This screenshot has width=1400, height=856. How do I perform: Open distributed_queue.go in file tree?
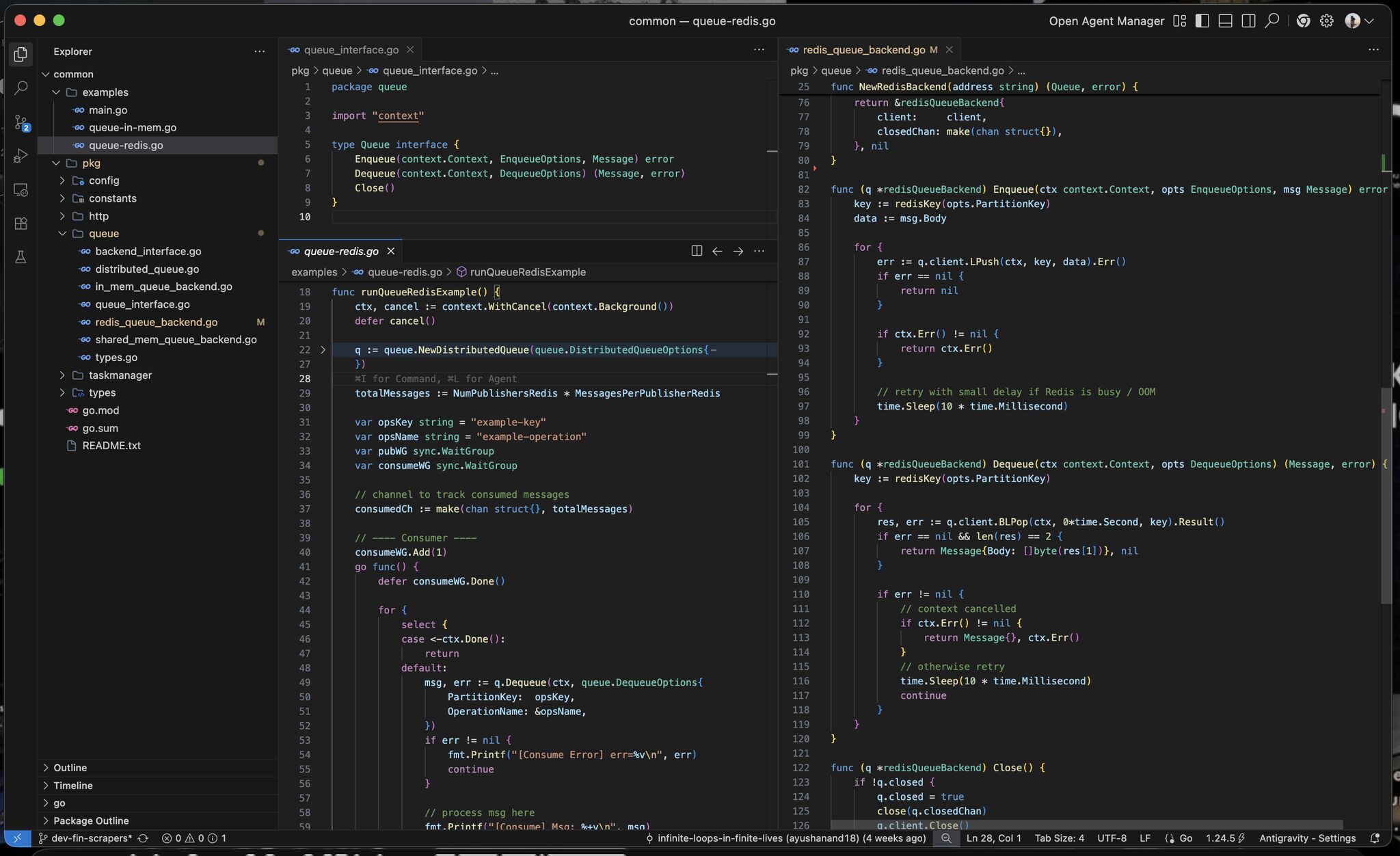pyautogui.click(x=147, y=269)
